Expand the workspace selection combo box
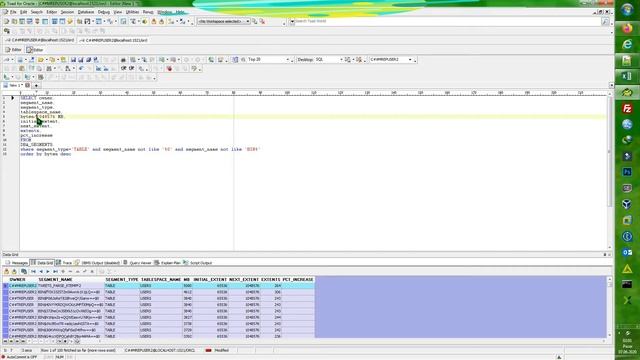 [247, 21]
